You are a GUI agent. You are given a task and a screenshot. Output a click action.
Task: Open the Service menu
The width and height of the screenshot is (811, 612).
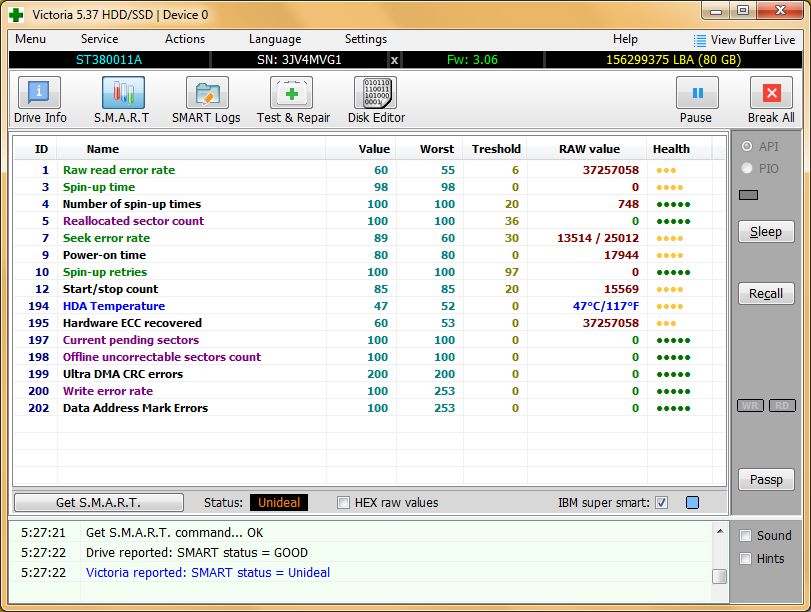point(99,39)
